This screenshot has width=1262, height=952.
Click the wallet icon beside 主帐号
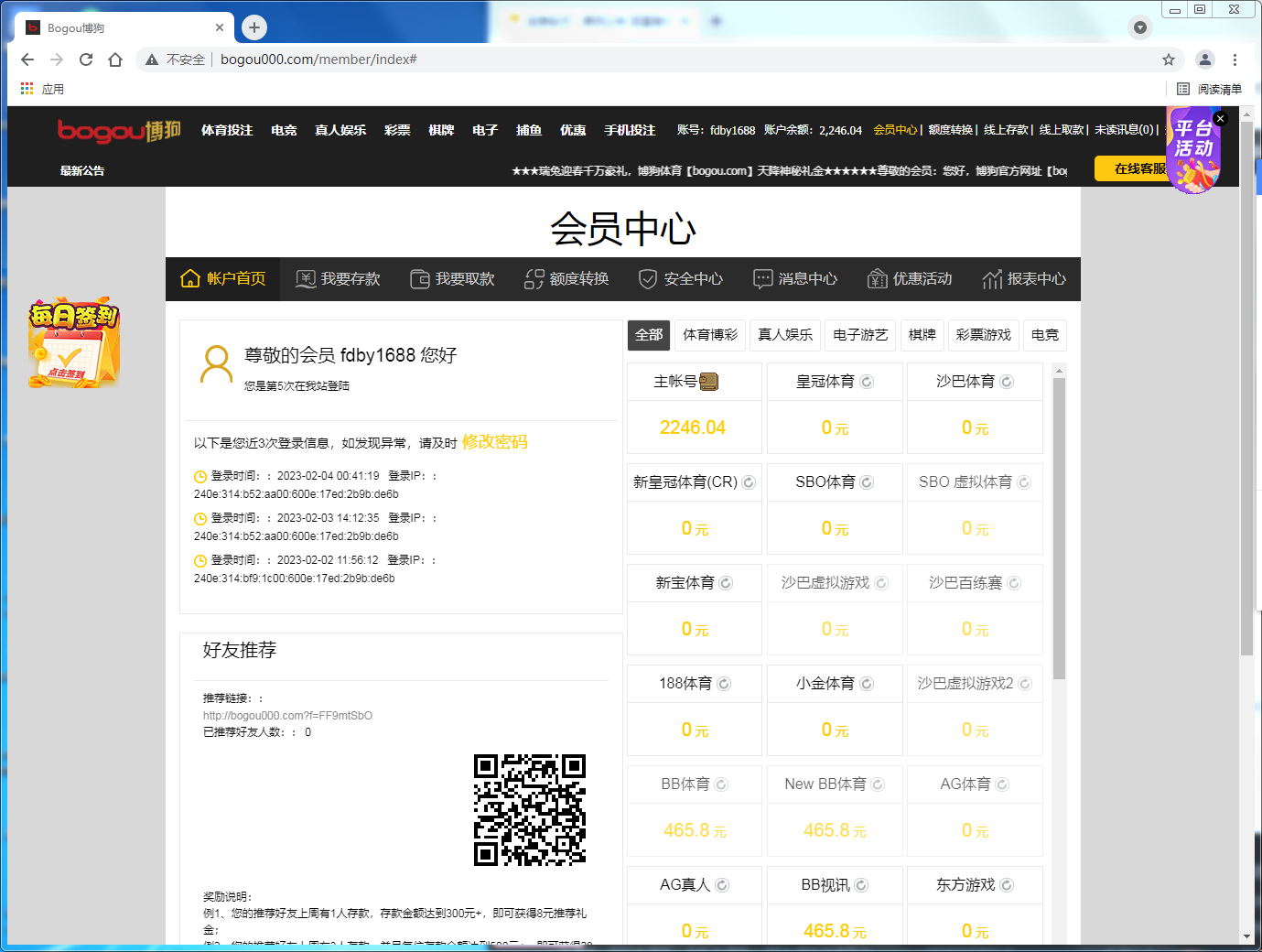point(709,382)
